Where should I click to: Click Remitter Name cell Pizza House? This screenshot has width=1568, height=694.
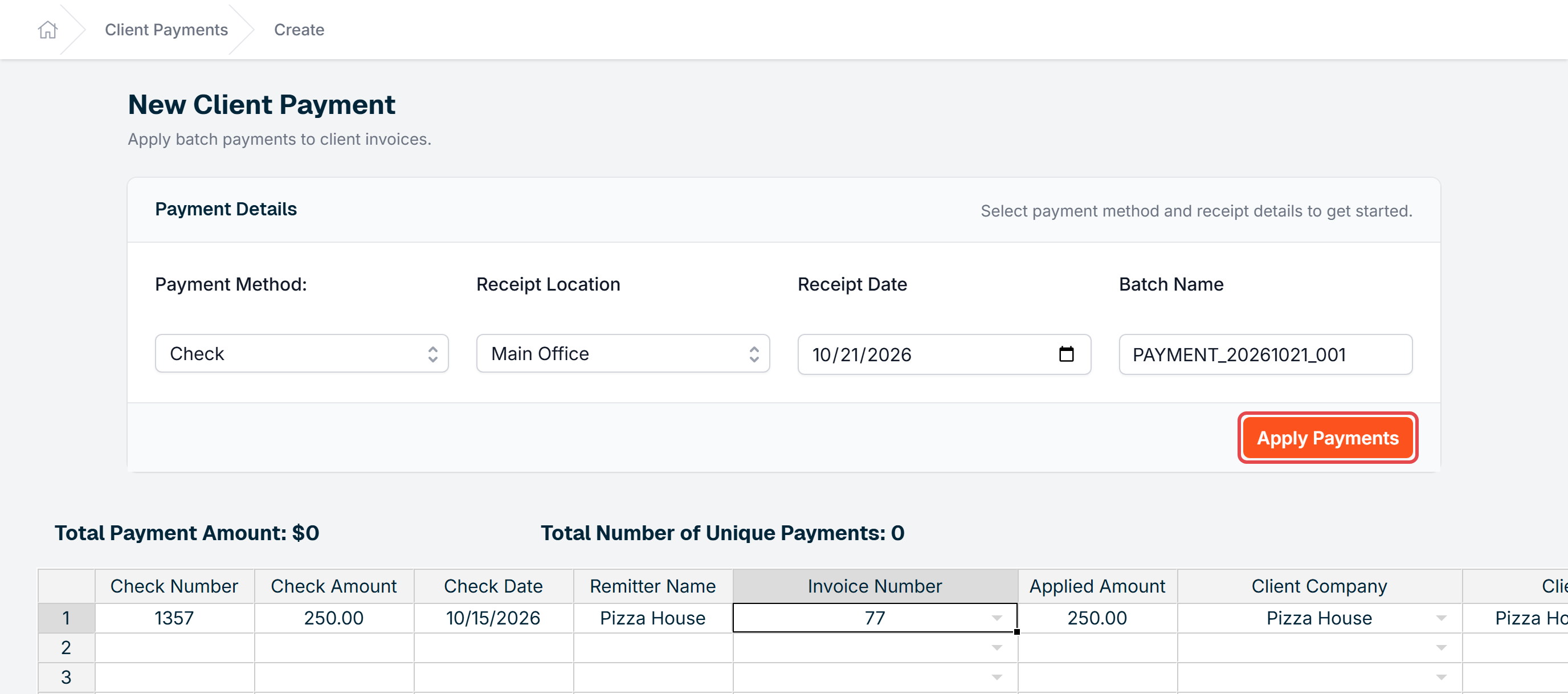pyautogui.click(x=652, y=619)
